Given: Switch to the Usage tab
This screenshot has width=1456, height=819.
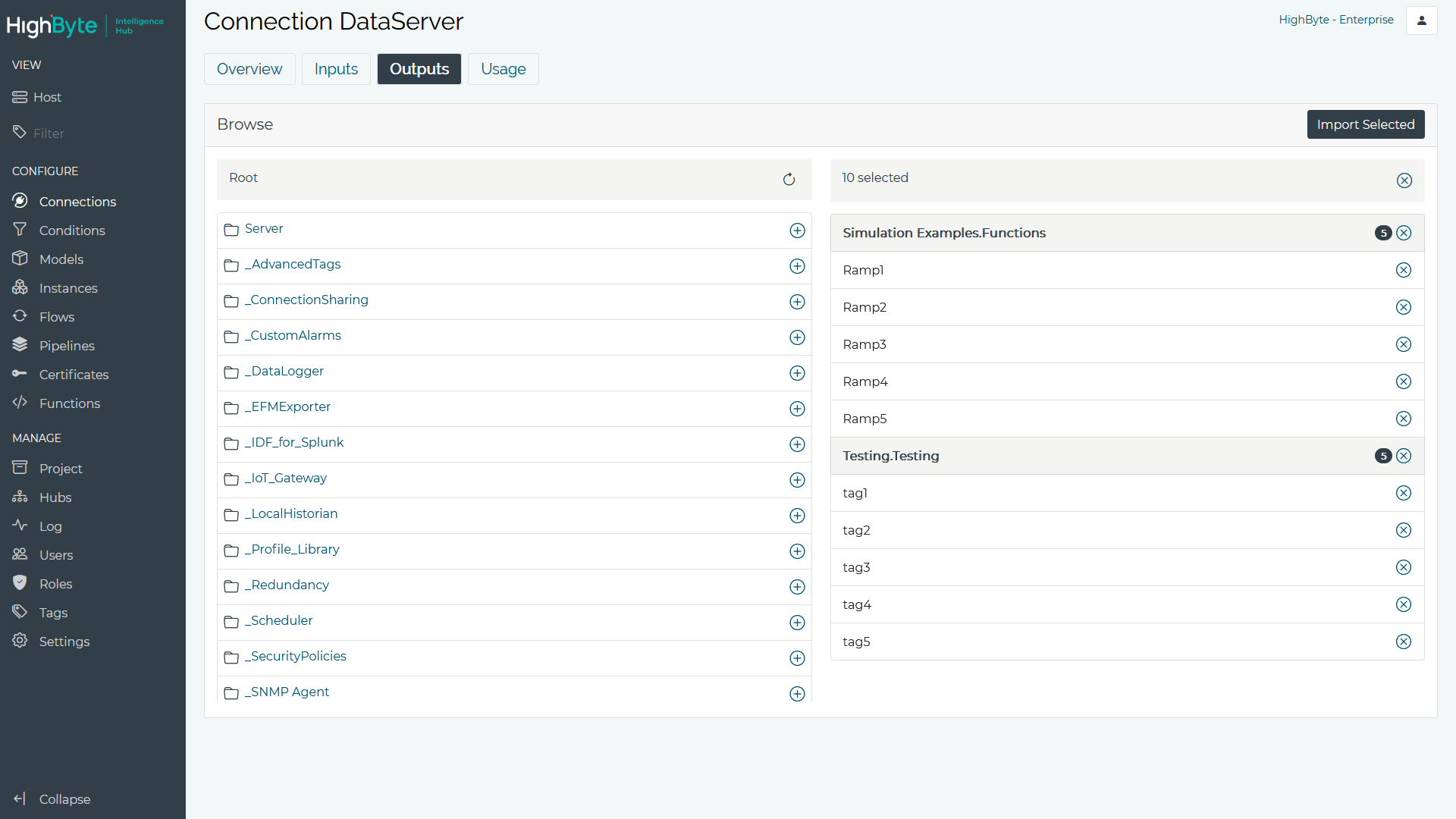Looking at the screenshot, I should 502,69.
